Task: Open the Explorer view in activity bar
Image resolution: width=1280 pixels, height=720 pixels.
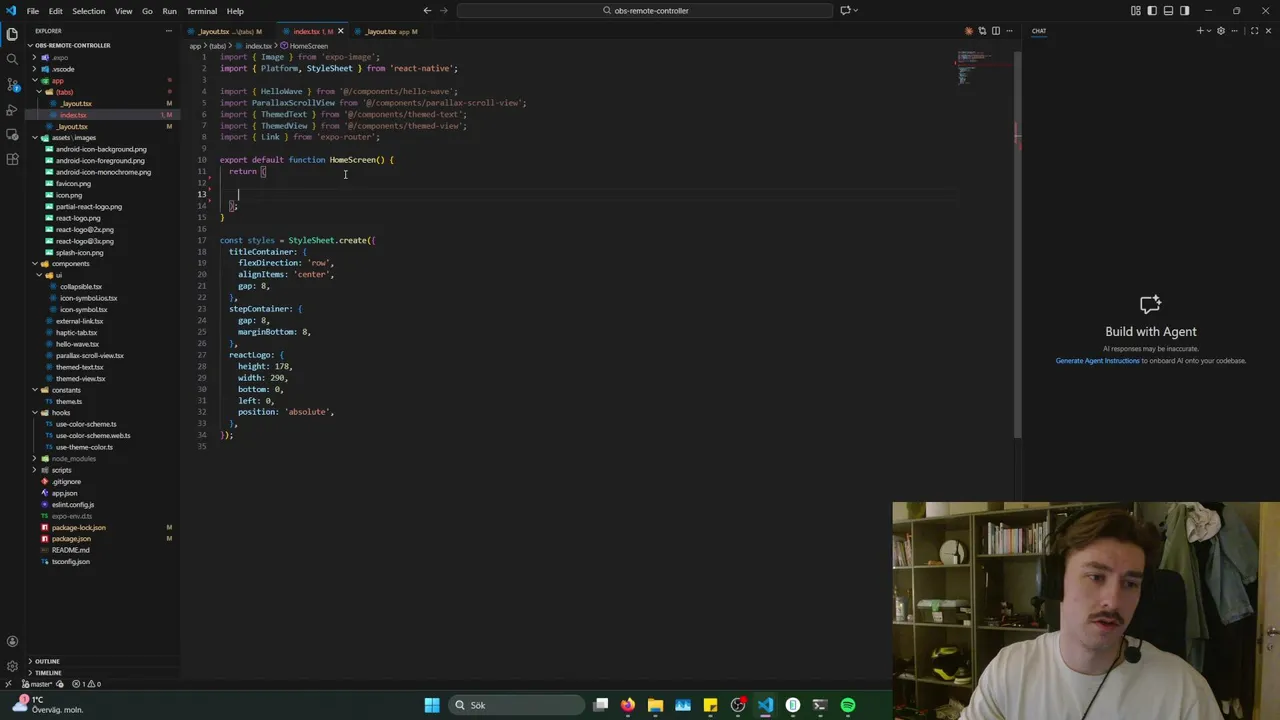Action: (x=12, y=34)
